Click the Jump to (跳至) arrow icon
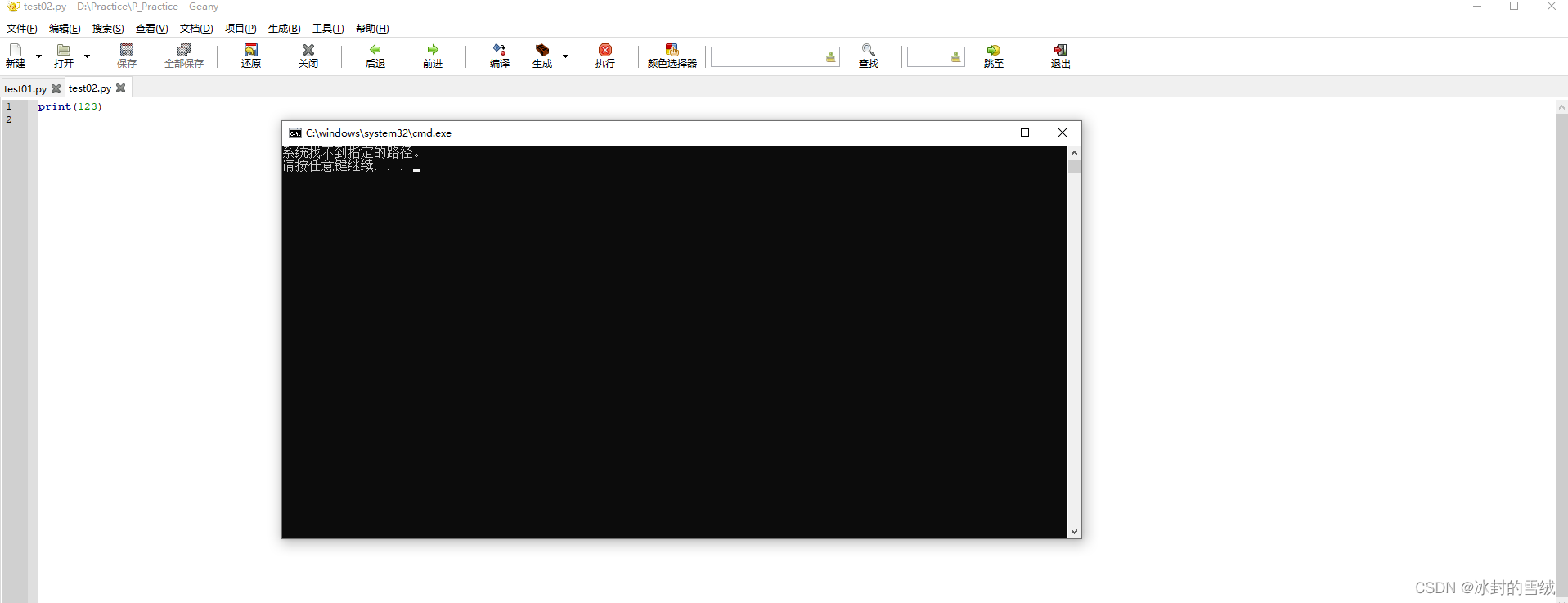 pos(994,50)
